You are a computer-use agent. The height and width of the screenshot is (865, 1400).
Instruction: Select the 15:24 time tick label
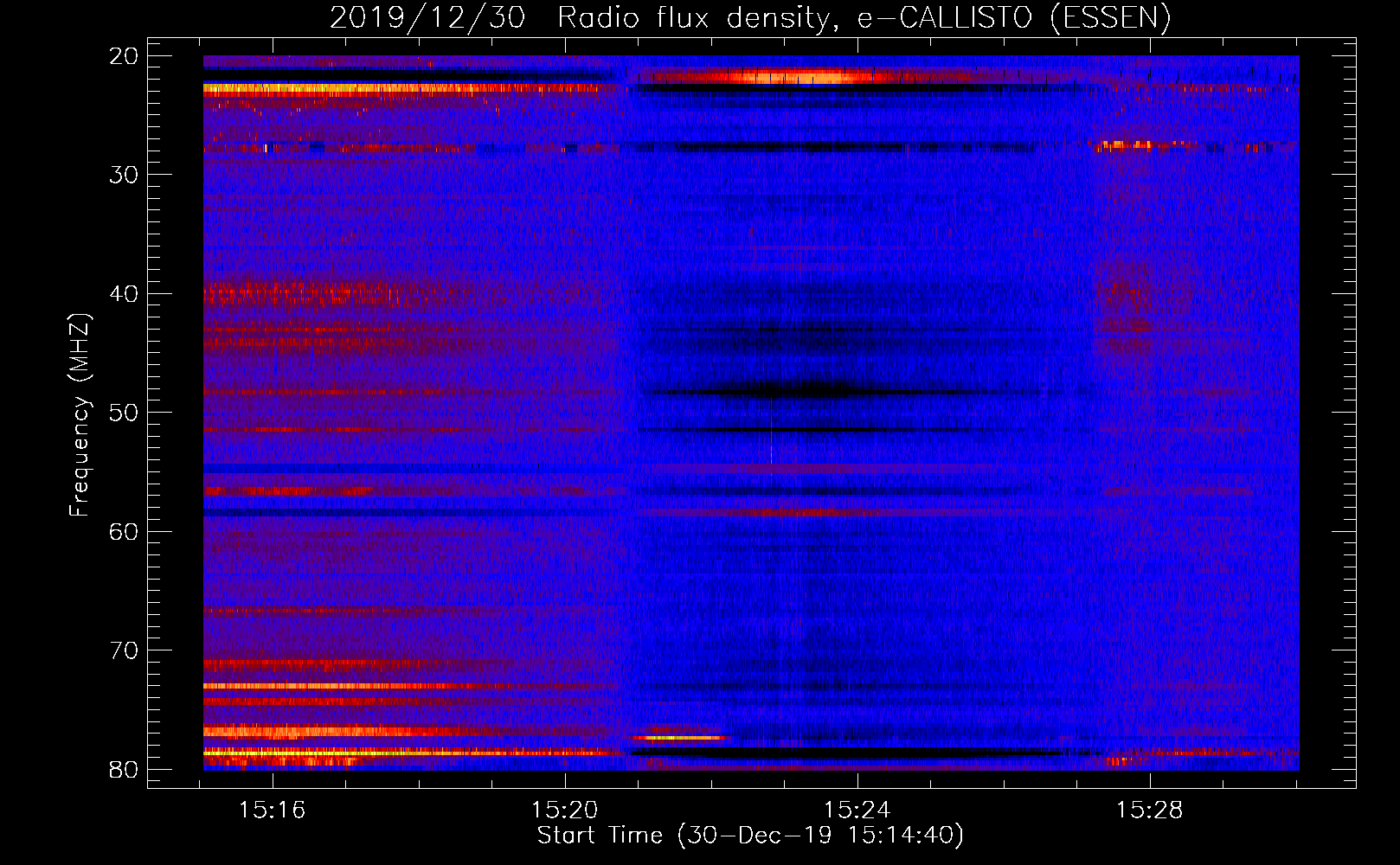pos(857,811)
